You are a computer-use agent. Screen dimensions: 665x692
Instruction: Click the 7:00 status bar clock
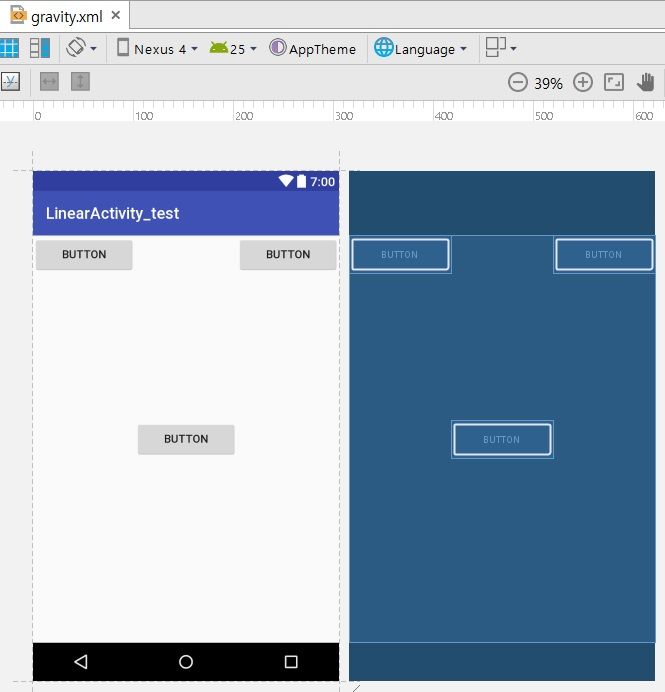(x=322, y=181)
